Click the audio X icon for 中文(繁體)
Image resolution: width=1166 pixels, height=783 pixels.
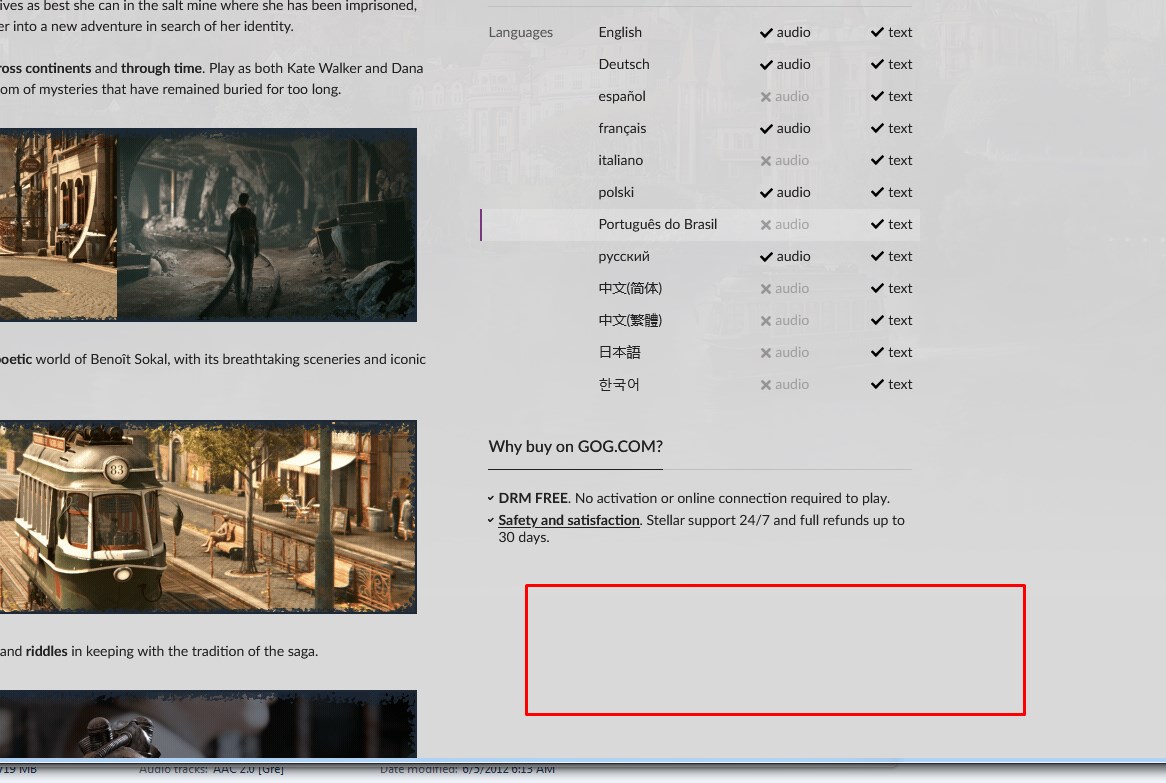766,320
